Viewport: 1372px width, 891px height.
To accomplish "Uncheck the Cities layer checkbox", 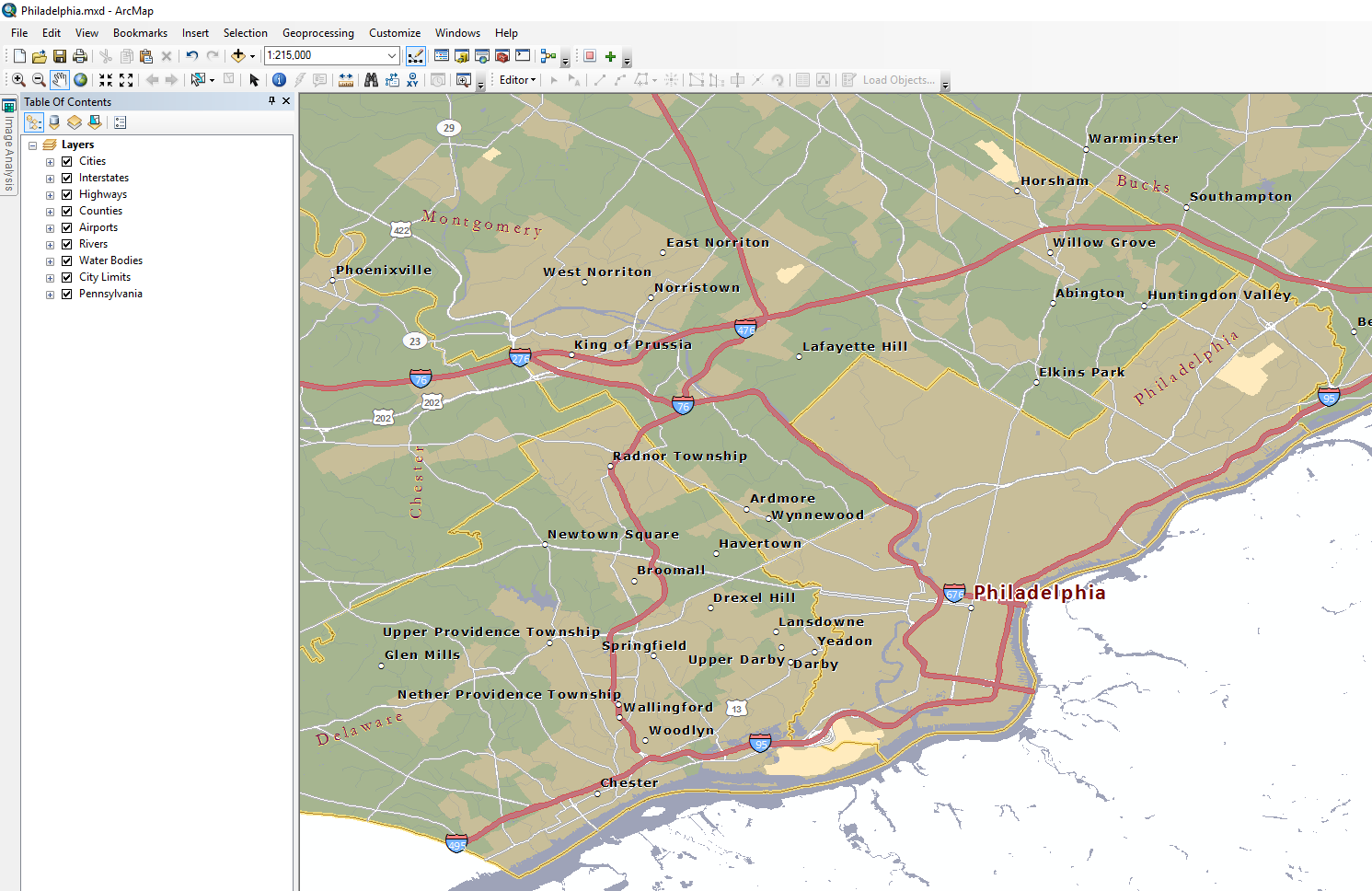I will [66, 161].
